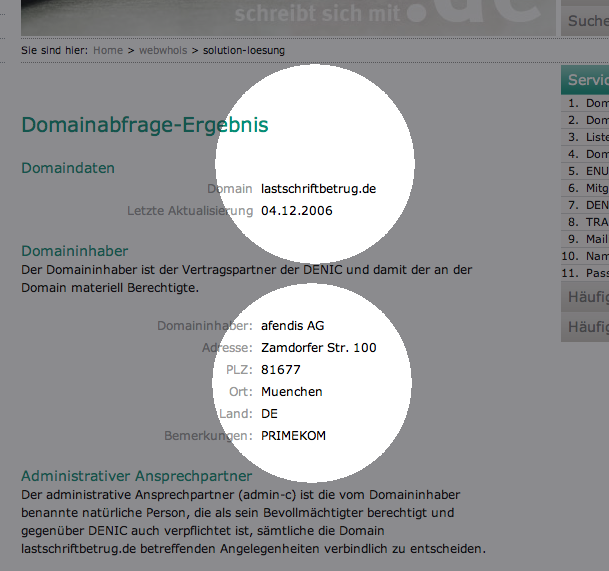Open Service menu item number 4

585,154
